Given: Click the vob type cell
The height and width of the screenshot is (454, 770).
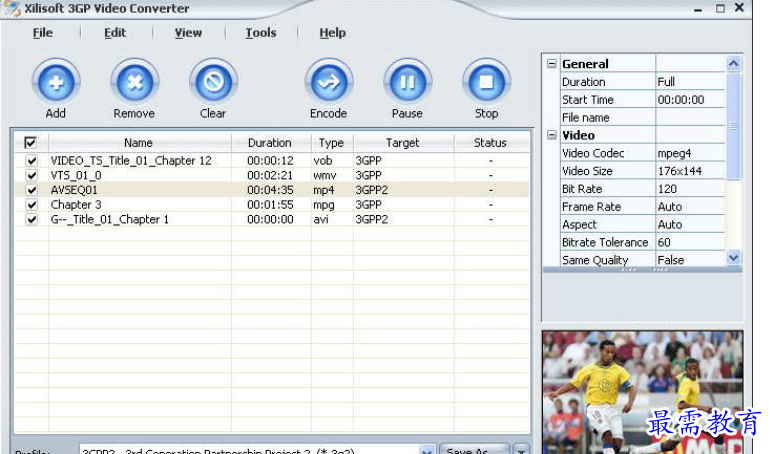Looking at the screenshot, I should coord(323,160).
